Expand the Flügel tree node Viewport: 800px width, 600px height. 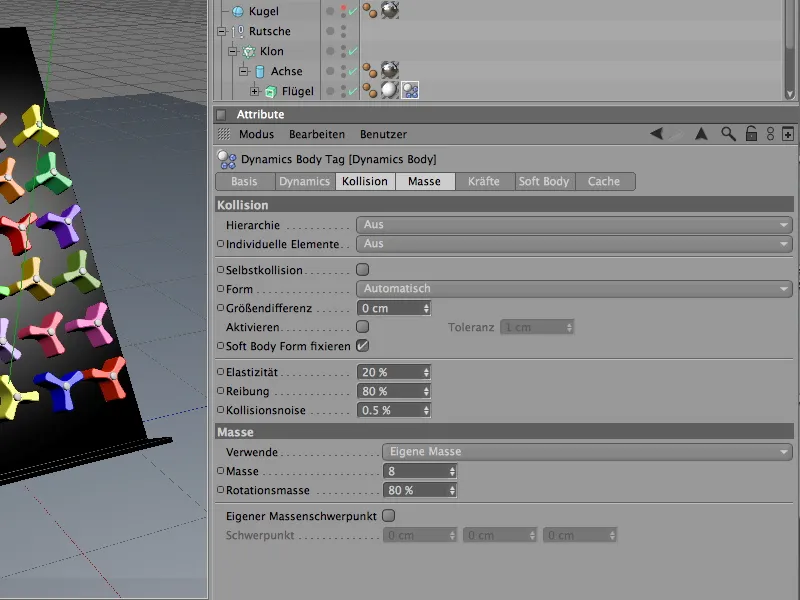[255, 91]
